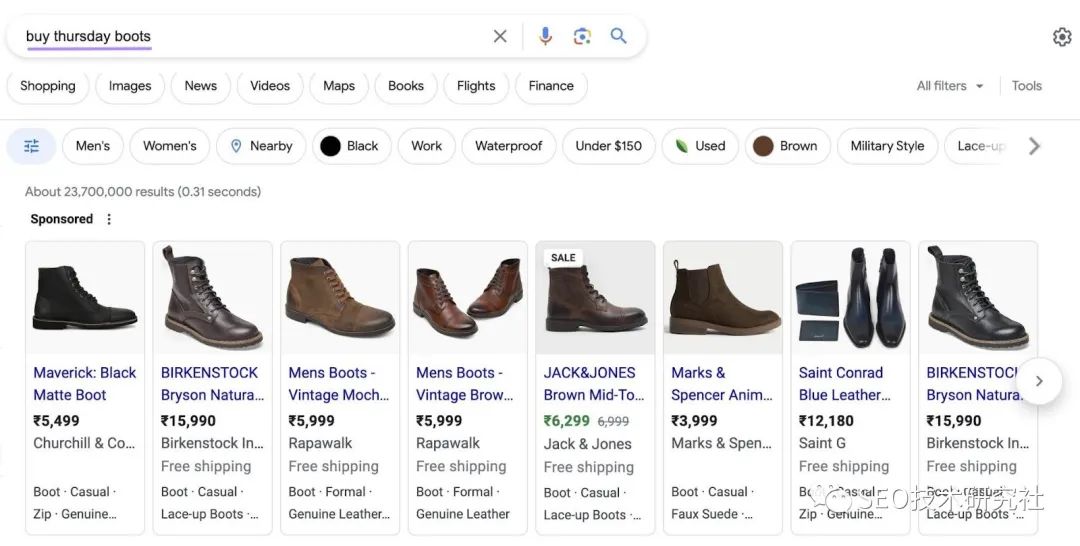
Task: Select the Brown color filter chip
Action: tap(787, 146)
